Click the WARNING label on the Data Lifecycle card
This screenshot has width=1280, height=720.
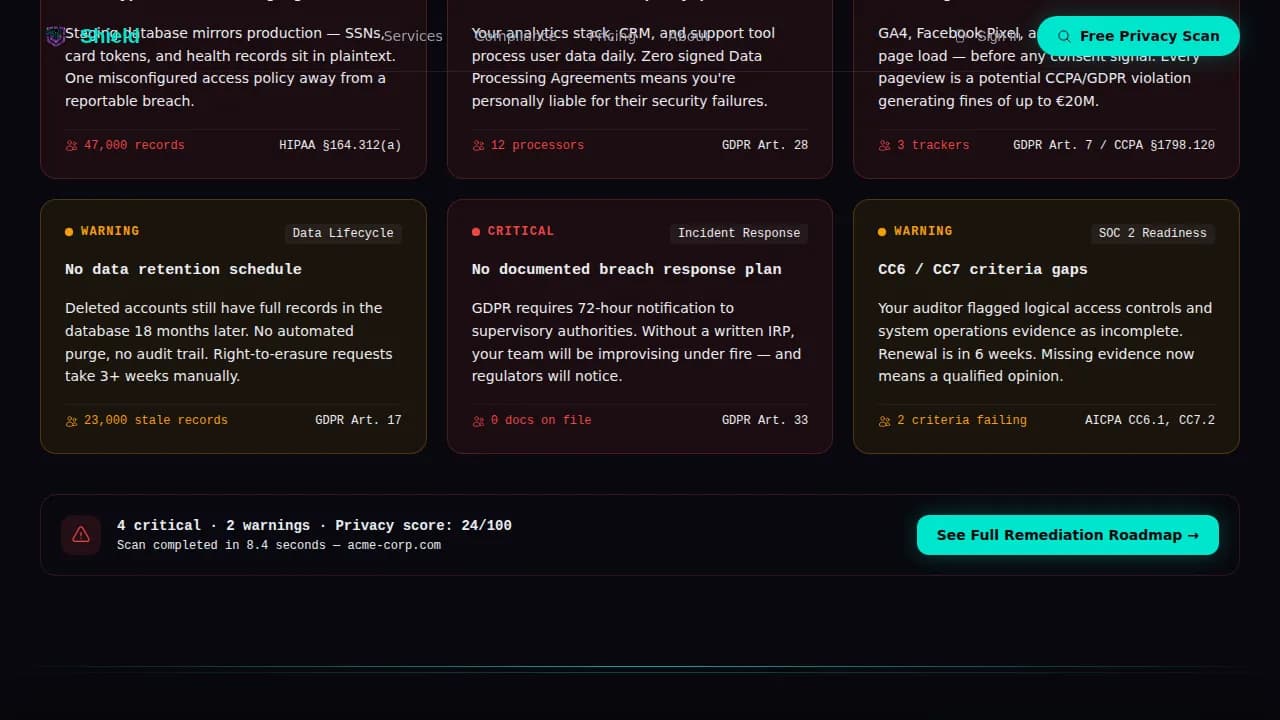(110, 231)
